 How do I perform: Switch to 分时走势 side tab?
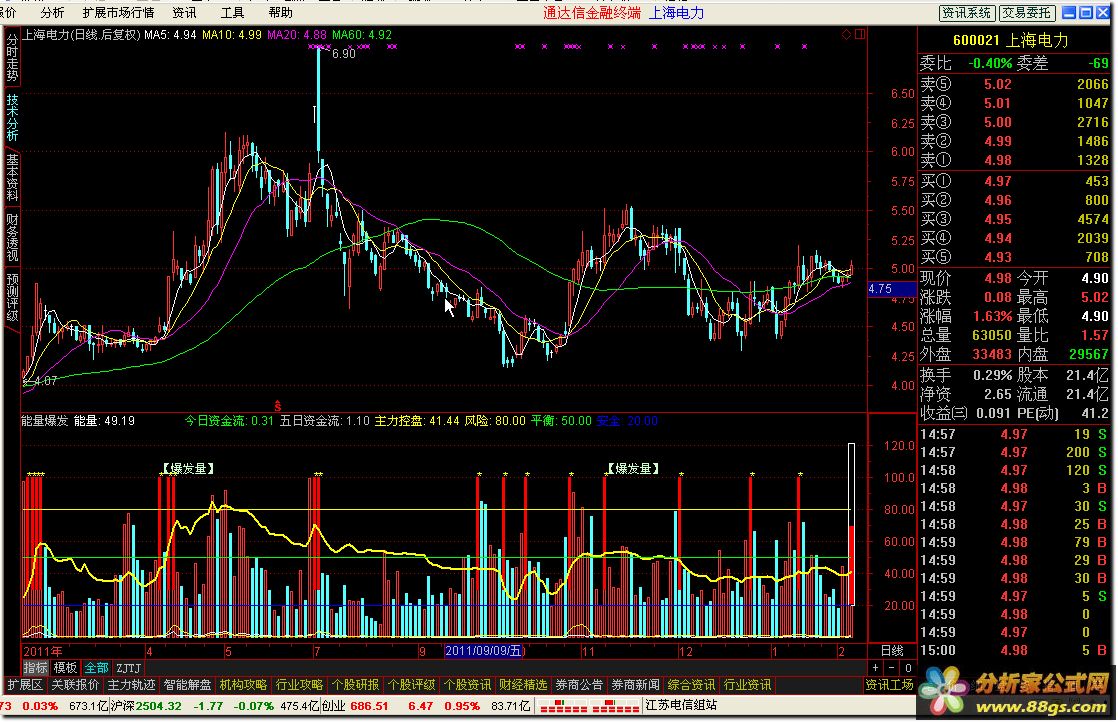pos(12,58)
